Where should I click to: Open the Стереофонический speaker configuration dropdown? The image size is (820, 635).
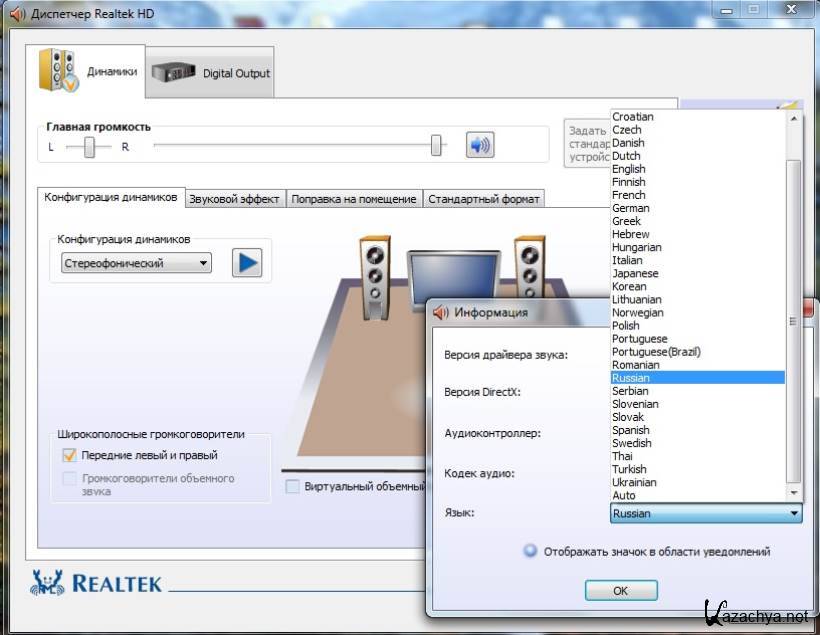[x=136, y=263]
